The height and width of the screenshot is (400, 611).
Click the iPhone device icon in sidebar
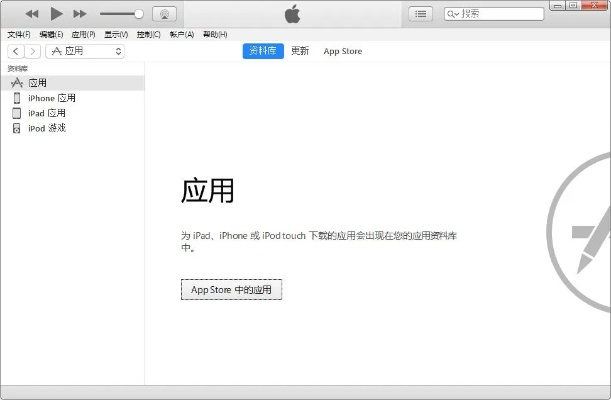[16, 98]
